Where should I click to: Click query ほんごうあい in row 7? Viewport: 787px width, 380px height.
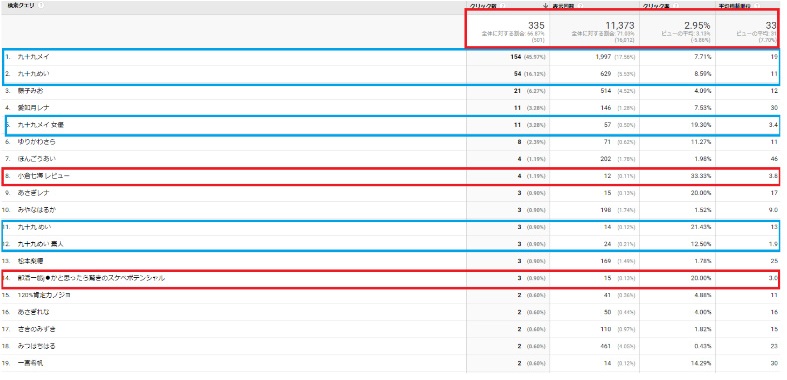tap(37, 159)
